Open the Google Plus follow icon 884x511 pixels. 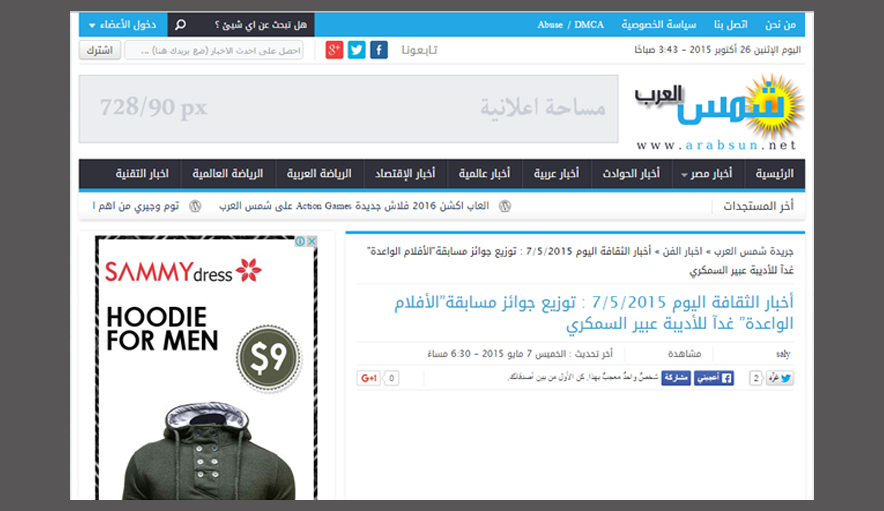coord(334,50)
